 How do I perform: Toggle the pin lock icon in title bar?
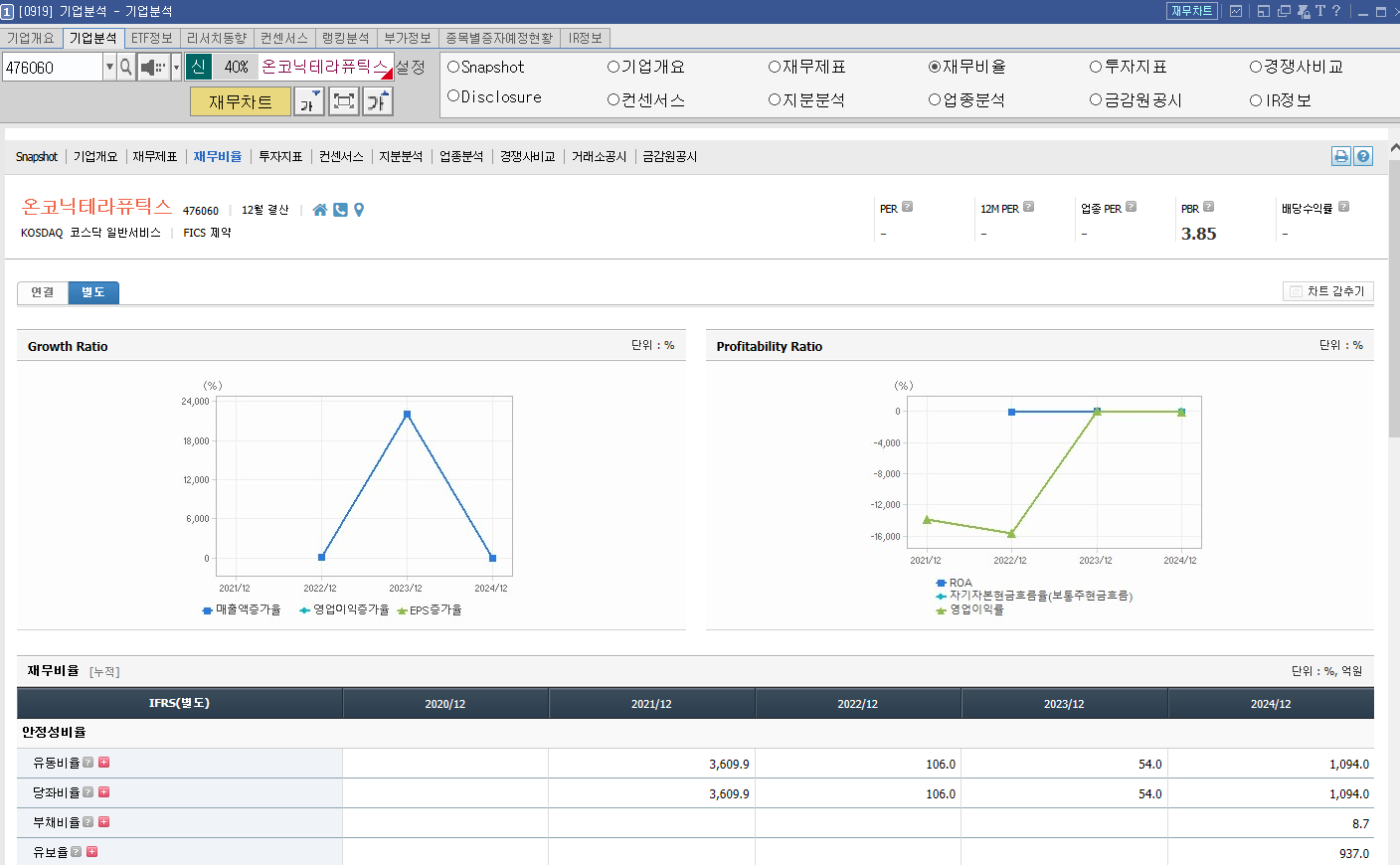1304,11
